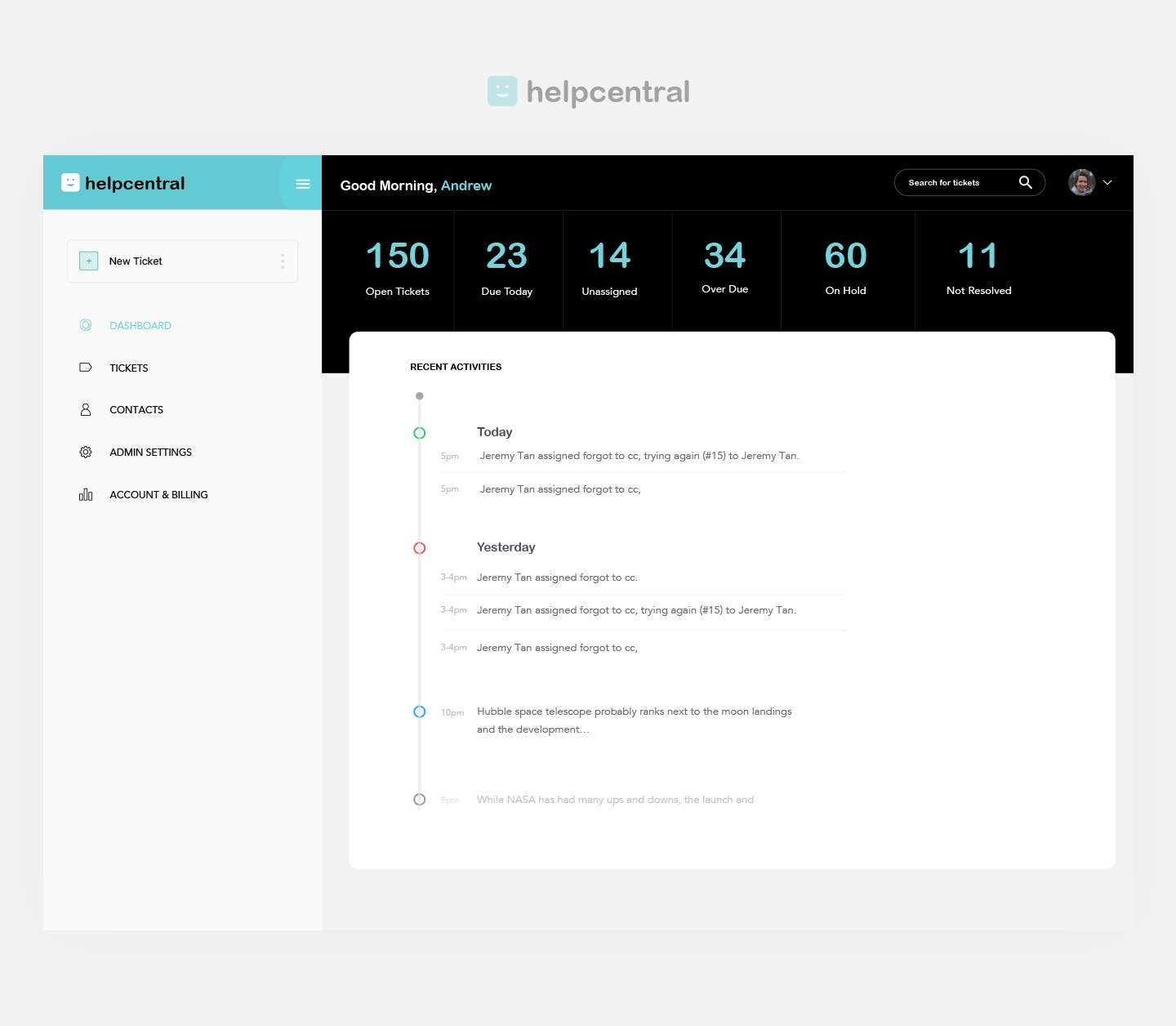Toggle the hamburger menu in the sidebar header
1176x1026 pixels.
[303, 184]
